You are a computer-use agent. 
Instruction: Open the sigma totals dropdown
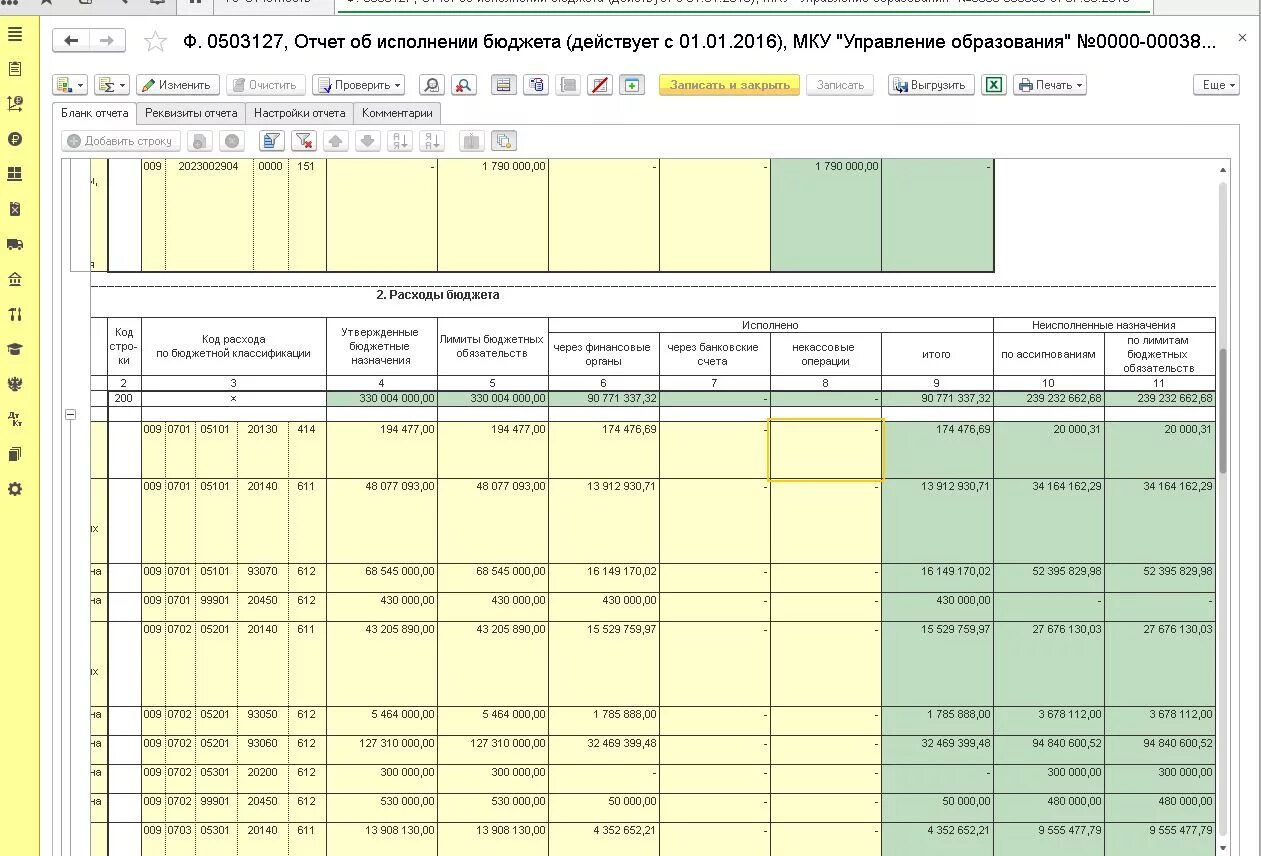pos(112,85)
